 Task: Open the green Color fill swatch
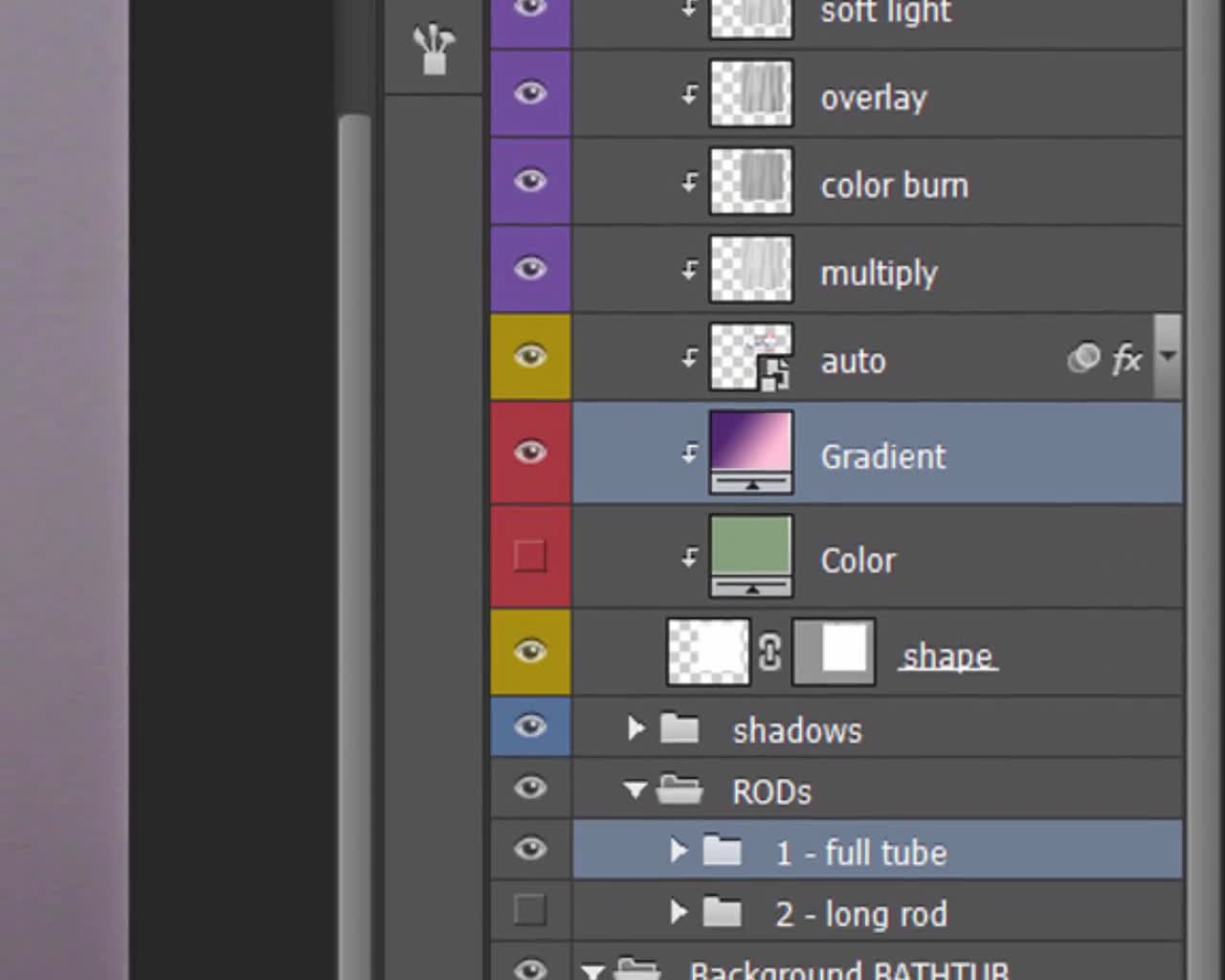pyautogui.click(x=751, y=556)
